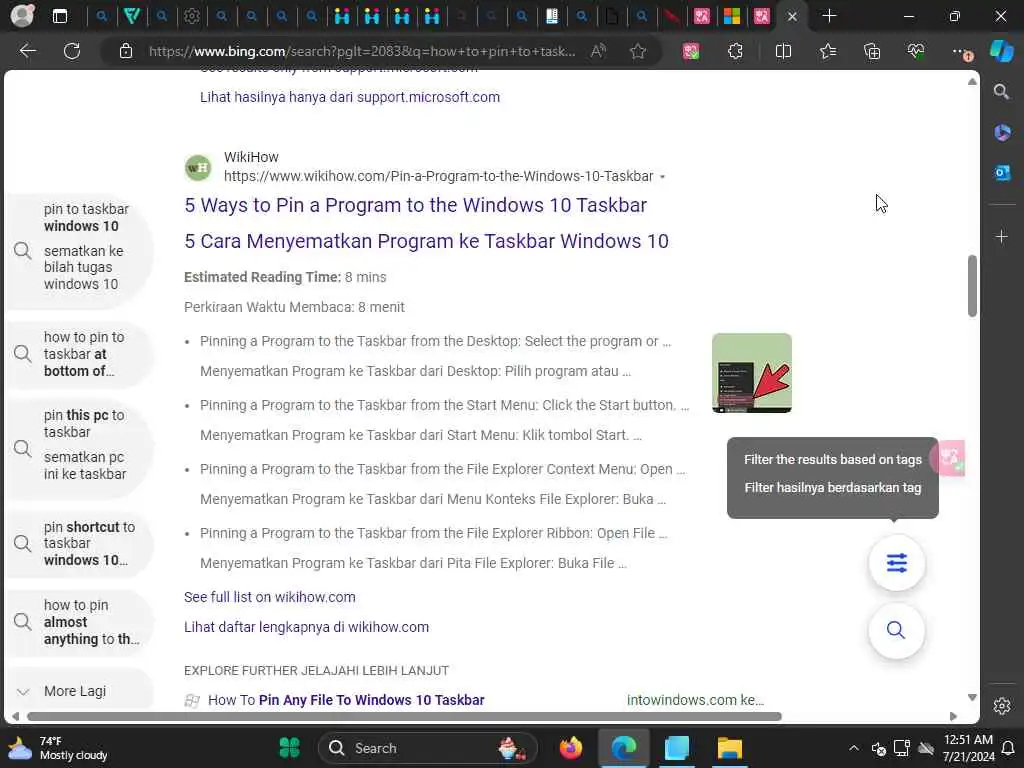1024x768 pixels.
Task: View site information lock icon
Action: click(126, 51)
